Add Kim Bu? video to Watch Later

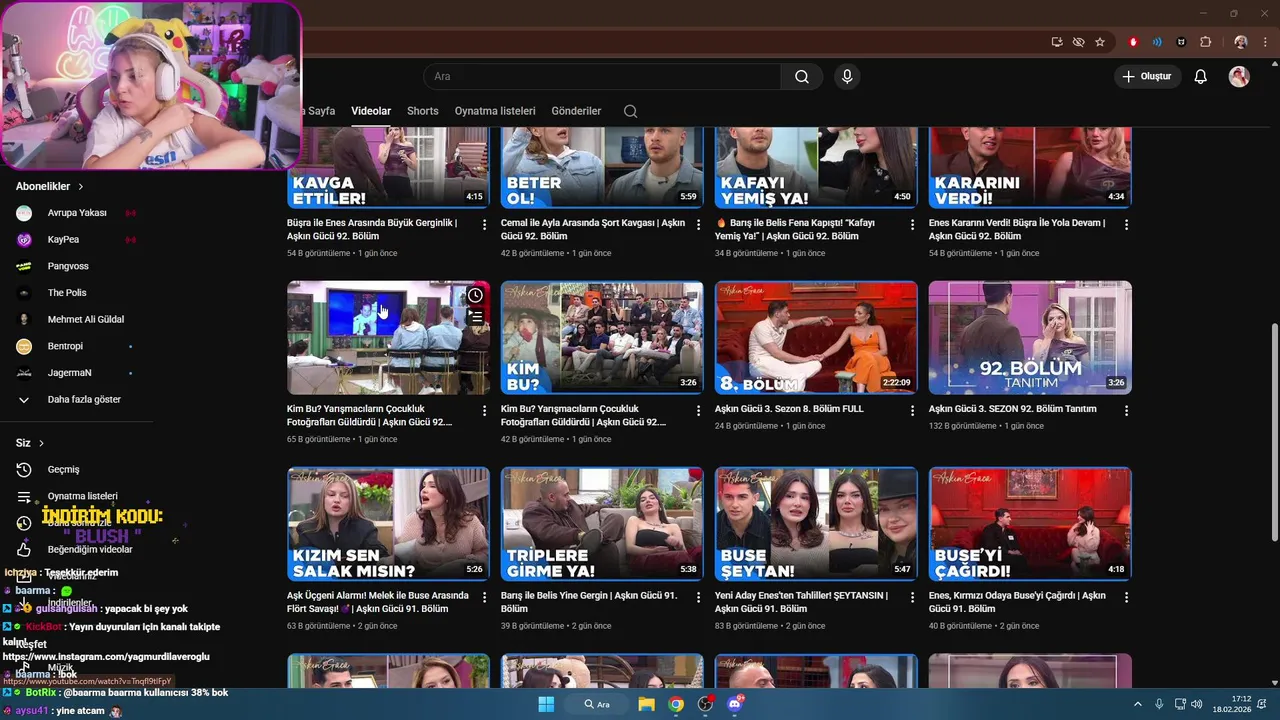[475, 295]
